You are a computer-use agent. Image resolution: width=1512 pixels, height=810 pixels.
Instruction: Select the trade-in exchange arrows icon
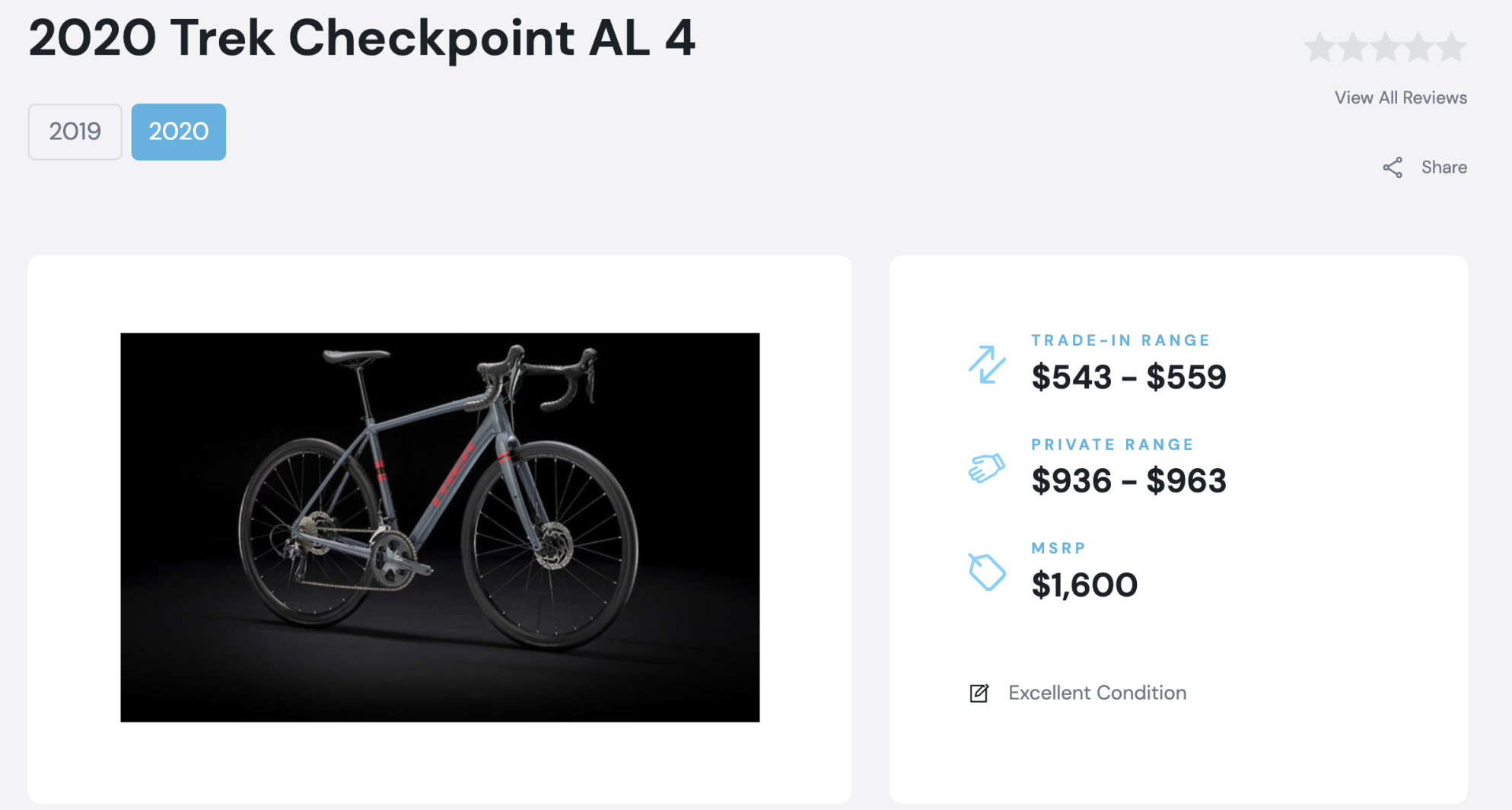[987, 363]
